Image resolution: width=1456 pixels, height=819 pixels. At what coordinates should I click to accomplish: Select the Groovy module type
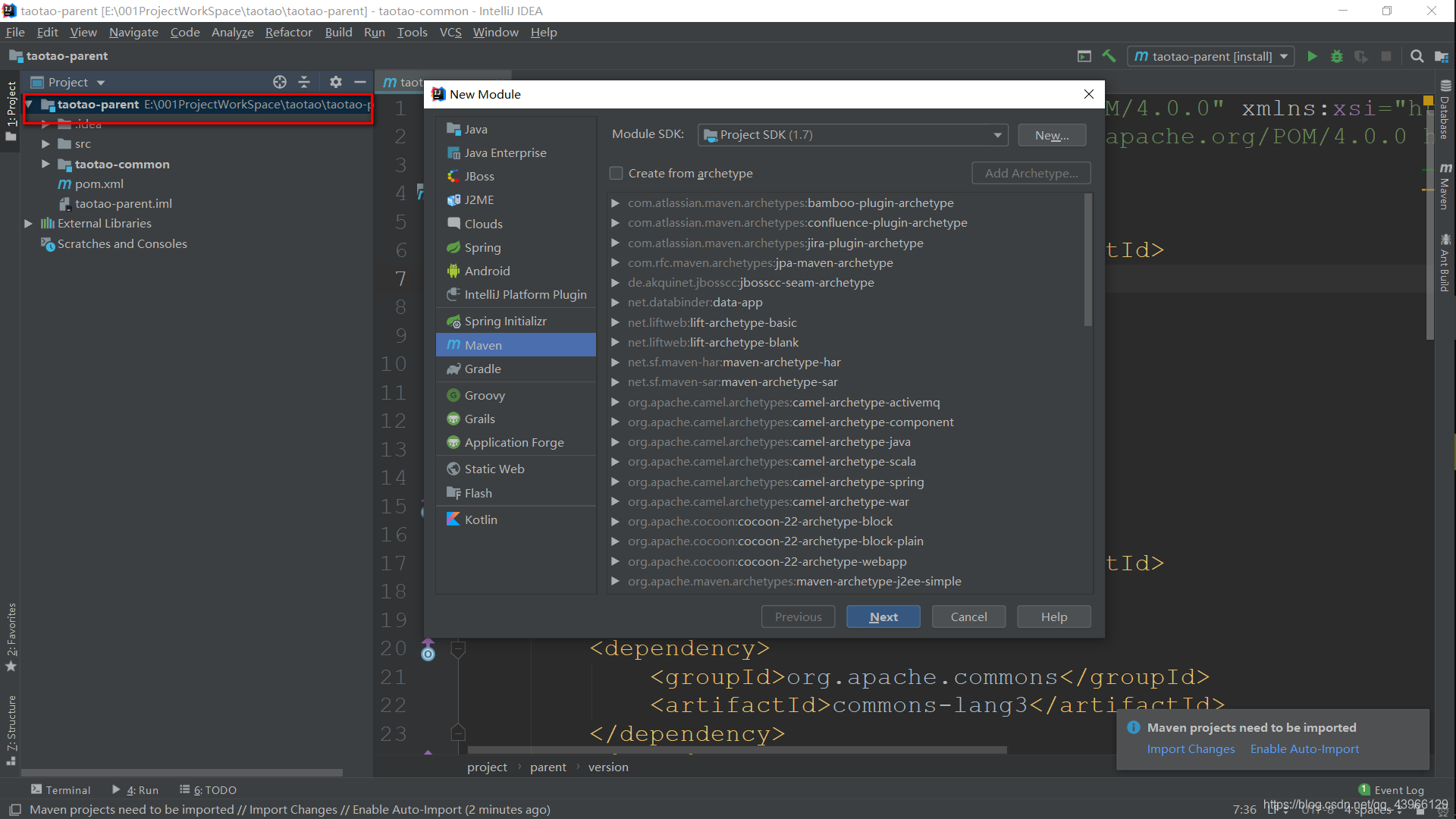pyautogui.click(x=516, y=396)
